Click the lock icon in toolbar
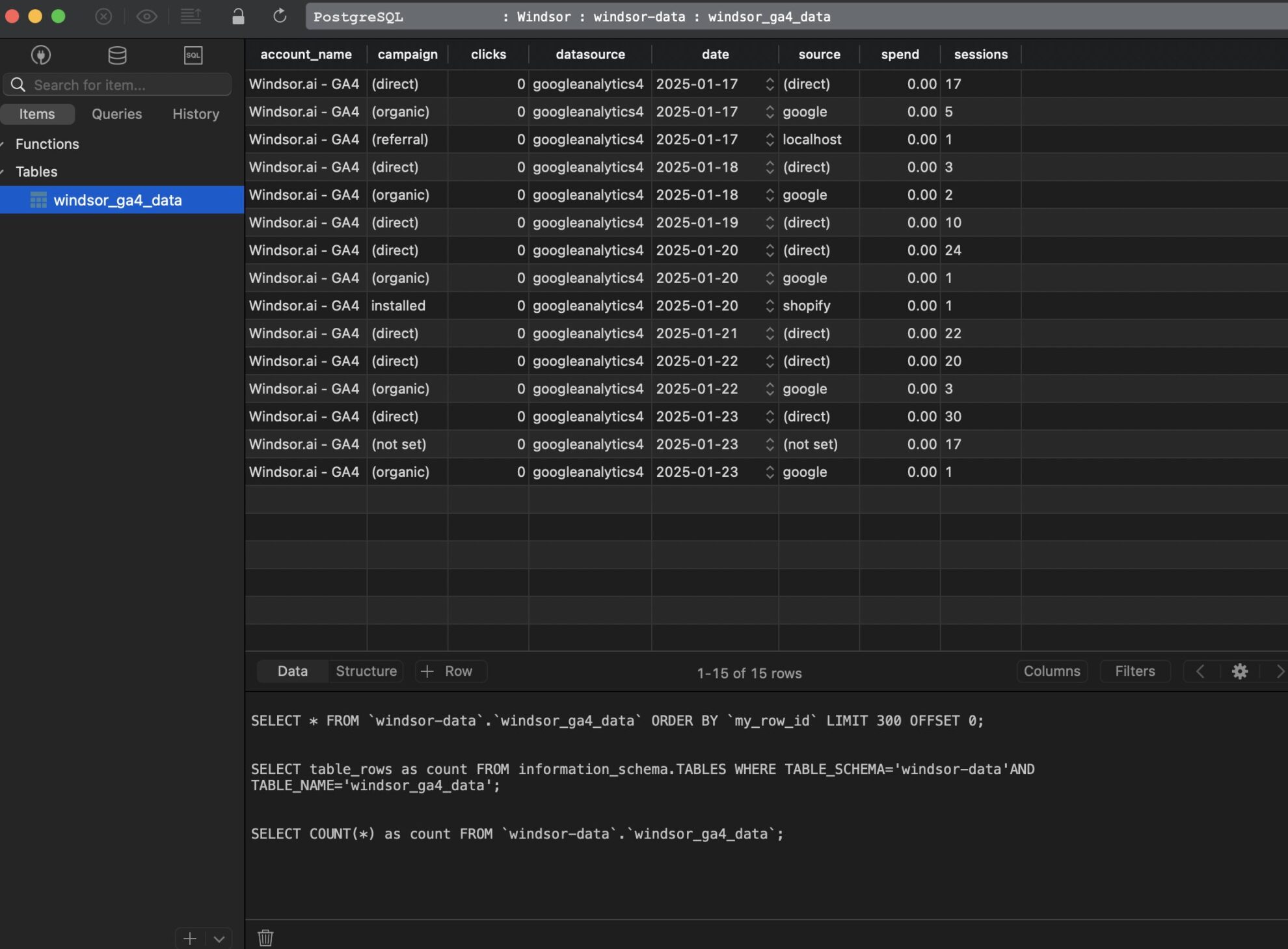The image size is (1288, 949). tap(238, 16)
